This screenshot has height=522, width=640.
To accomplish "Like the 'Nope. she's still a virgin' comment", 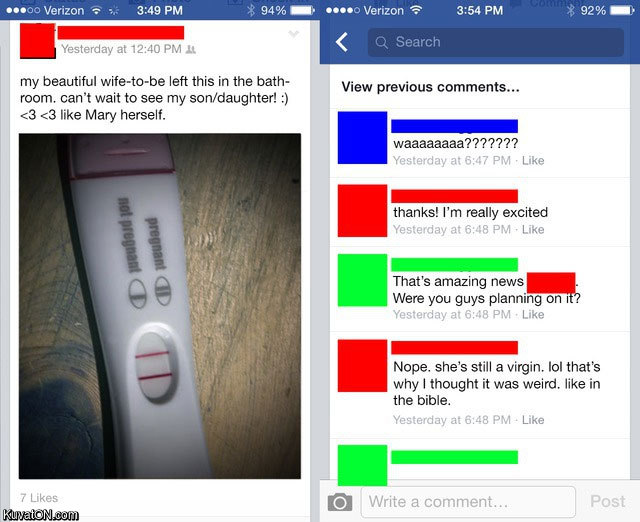I will [533, 420].
